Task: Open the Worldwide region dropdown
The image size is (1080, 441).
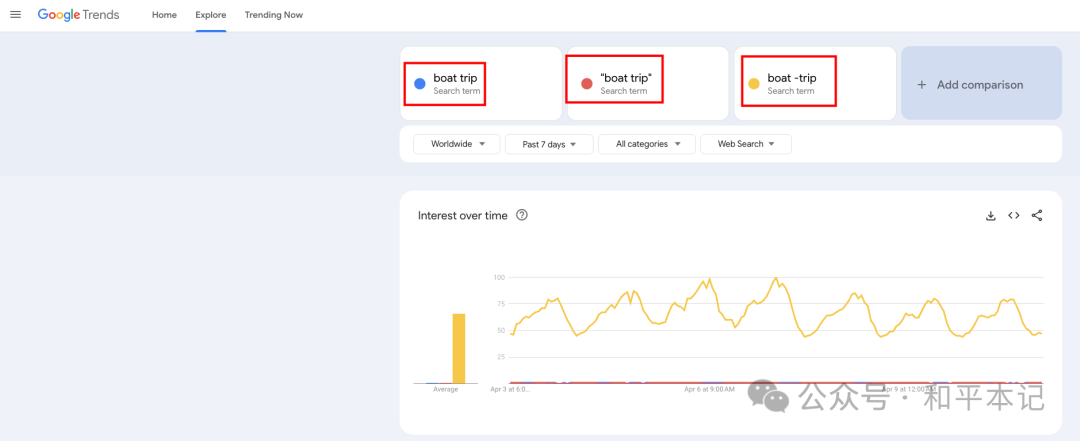Action: pyautogui.click(x=457, y=144)
